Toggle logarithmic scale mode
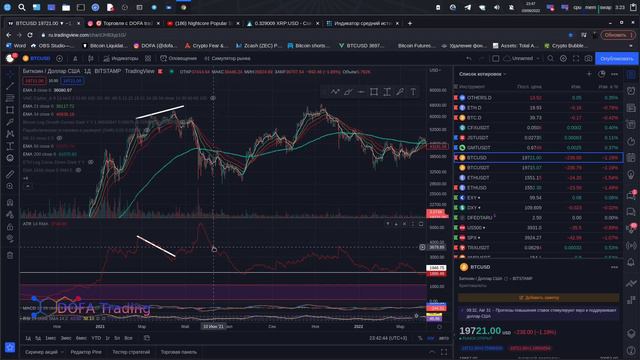Viewport: 640px width, 360px height. coord(431,338)
